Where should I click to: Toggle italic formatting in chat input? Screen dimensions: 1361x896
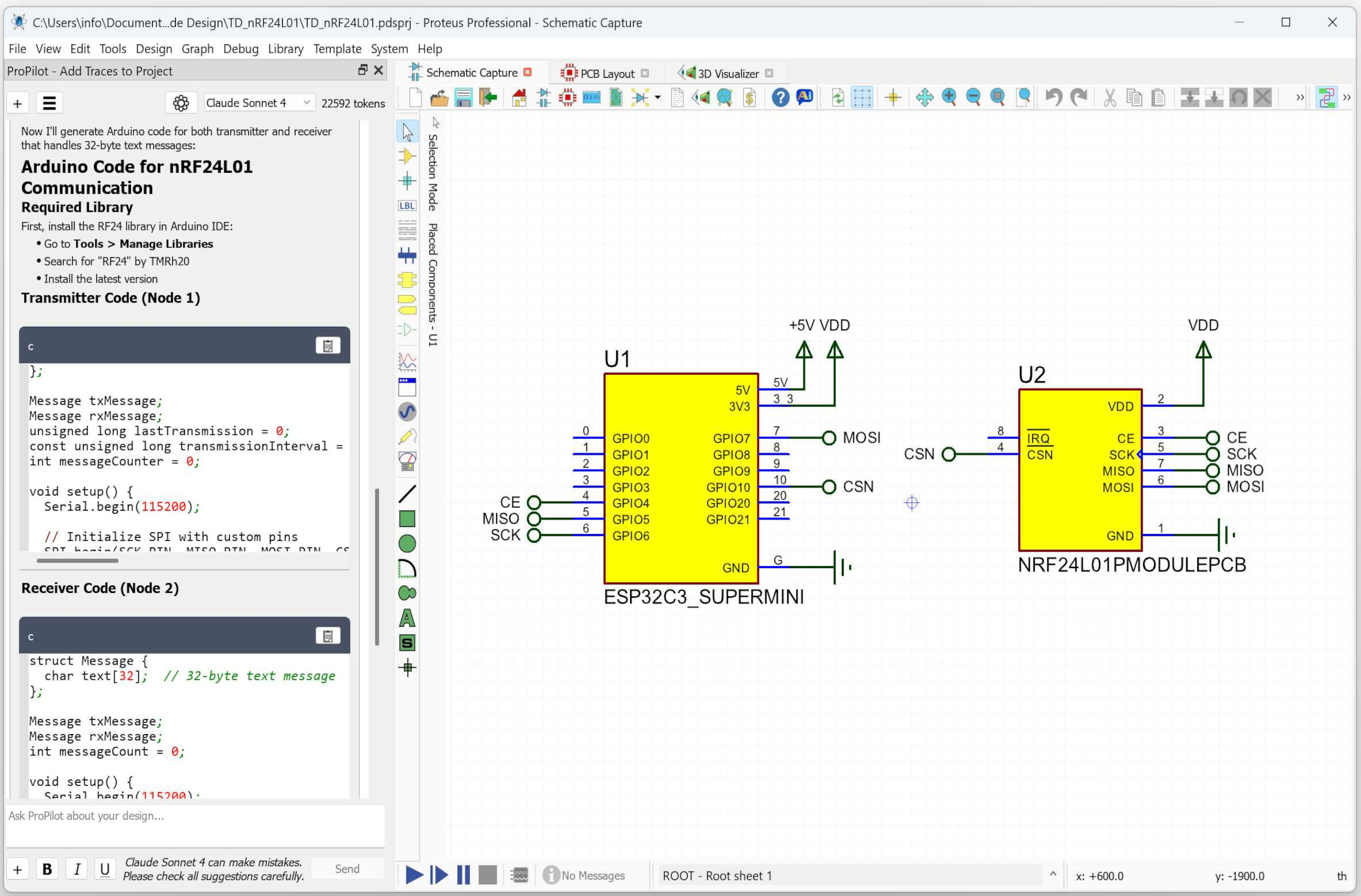[76, 869]
